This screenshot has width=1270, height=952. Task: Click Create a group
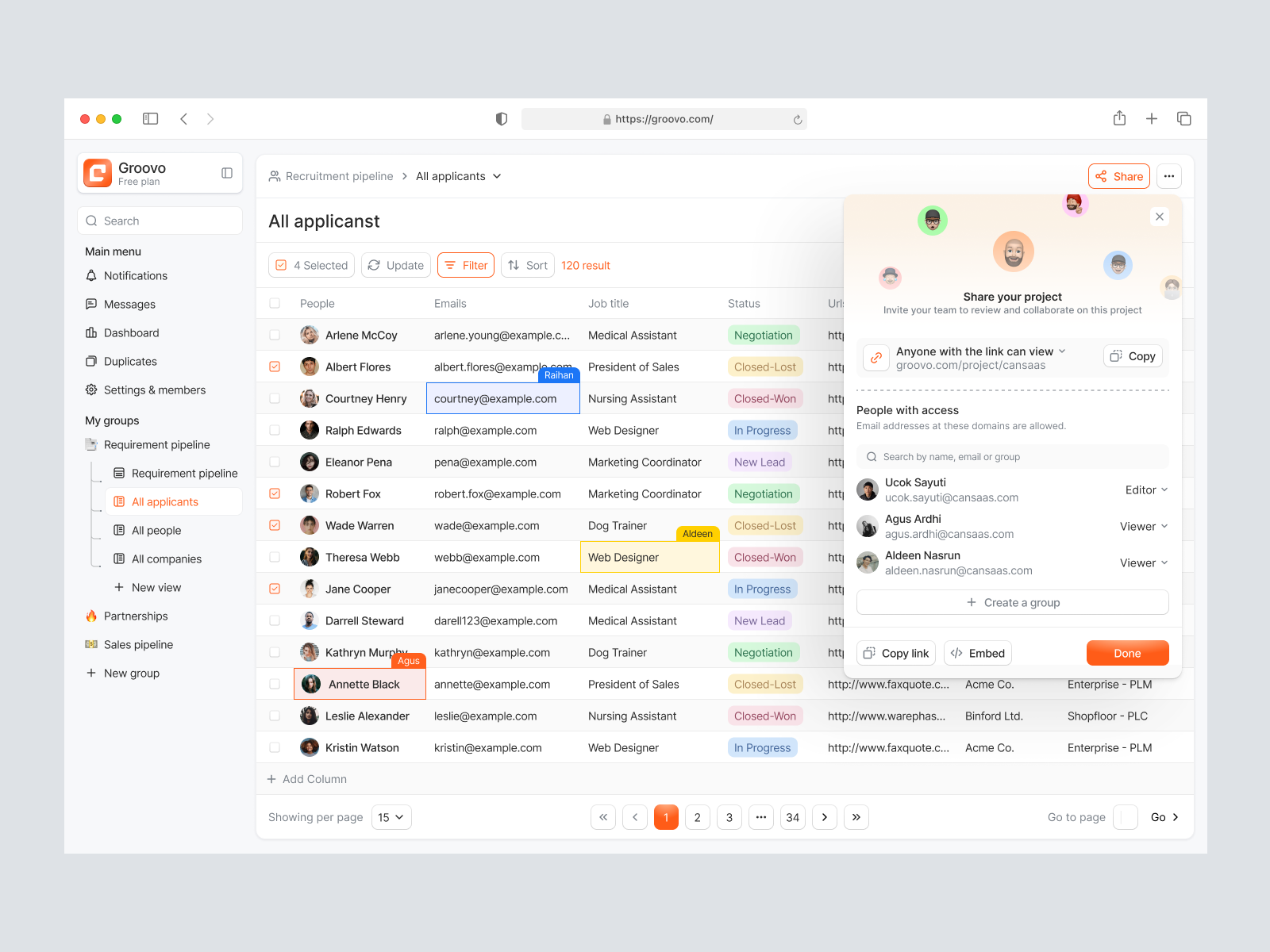1012,602
